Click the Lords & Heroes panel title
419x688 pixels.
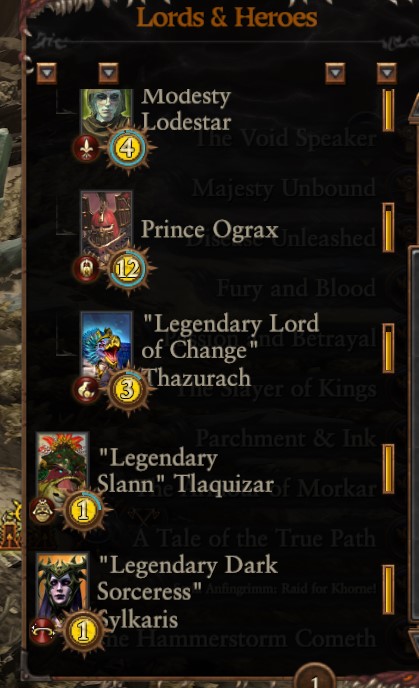coord(226,18)
